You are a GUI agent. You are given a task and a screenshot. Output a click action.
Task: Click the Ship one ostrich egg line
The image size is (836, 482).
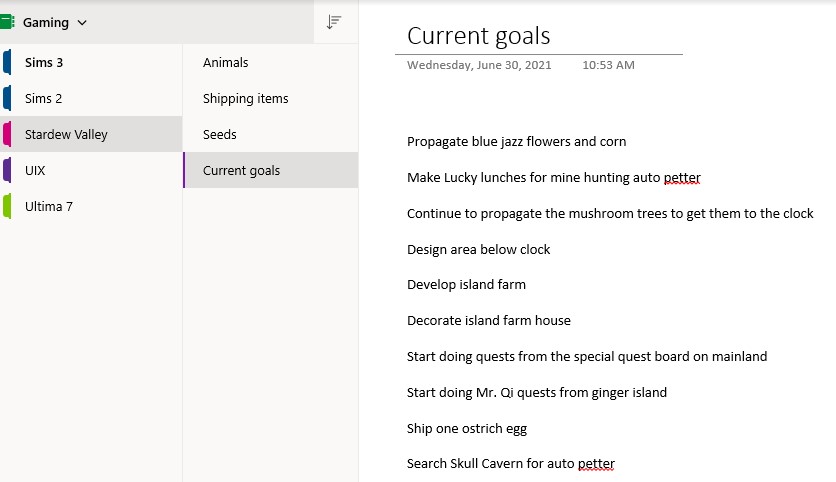[x=466, y=429]
